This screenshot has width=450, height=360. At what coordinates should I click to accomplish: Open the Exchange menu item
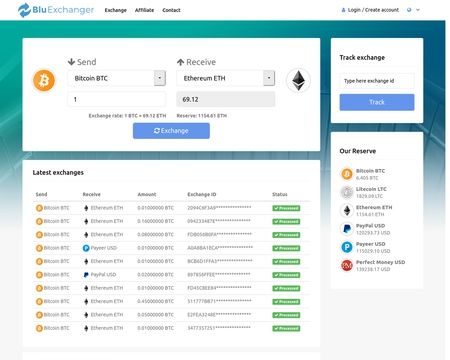116,10
